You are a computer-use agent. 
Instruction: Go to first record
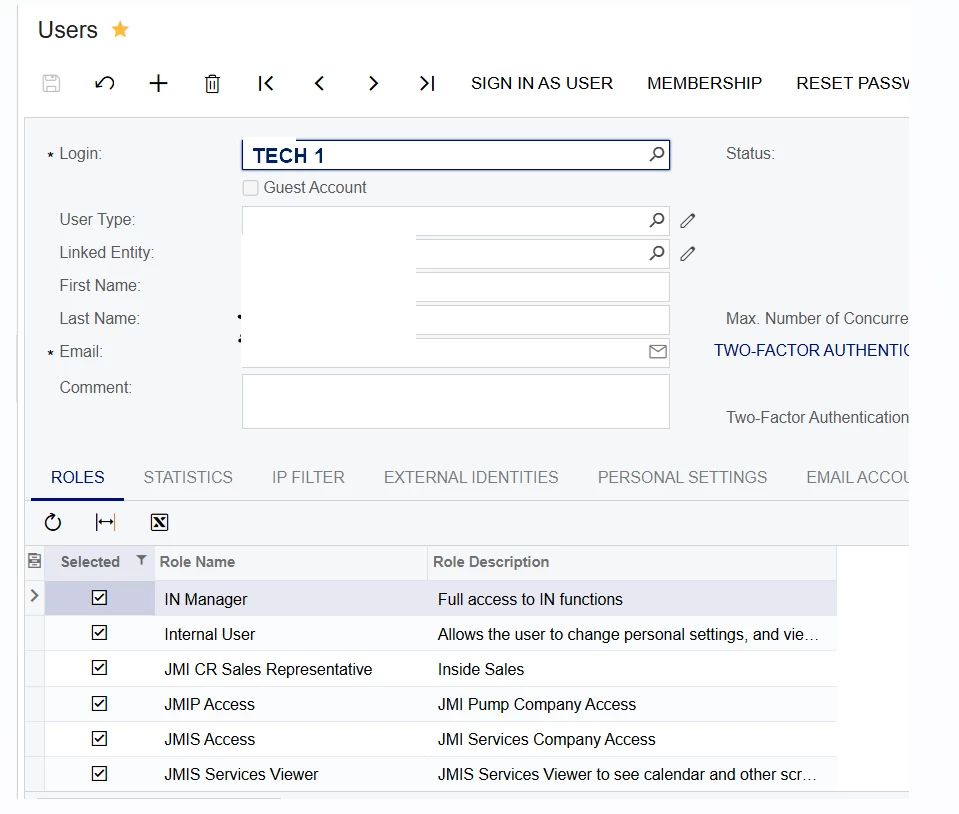coord(265,83)
